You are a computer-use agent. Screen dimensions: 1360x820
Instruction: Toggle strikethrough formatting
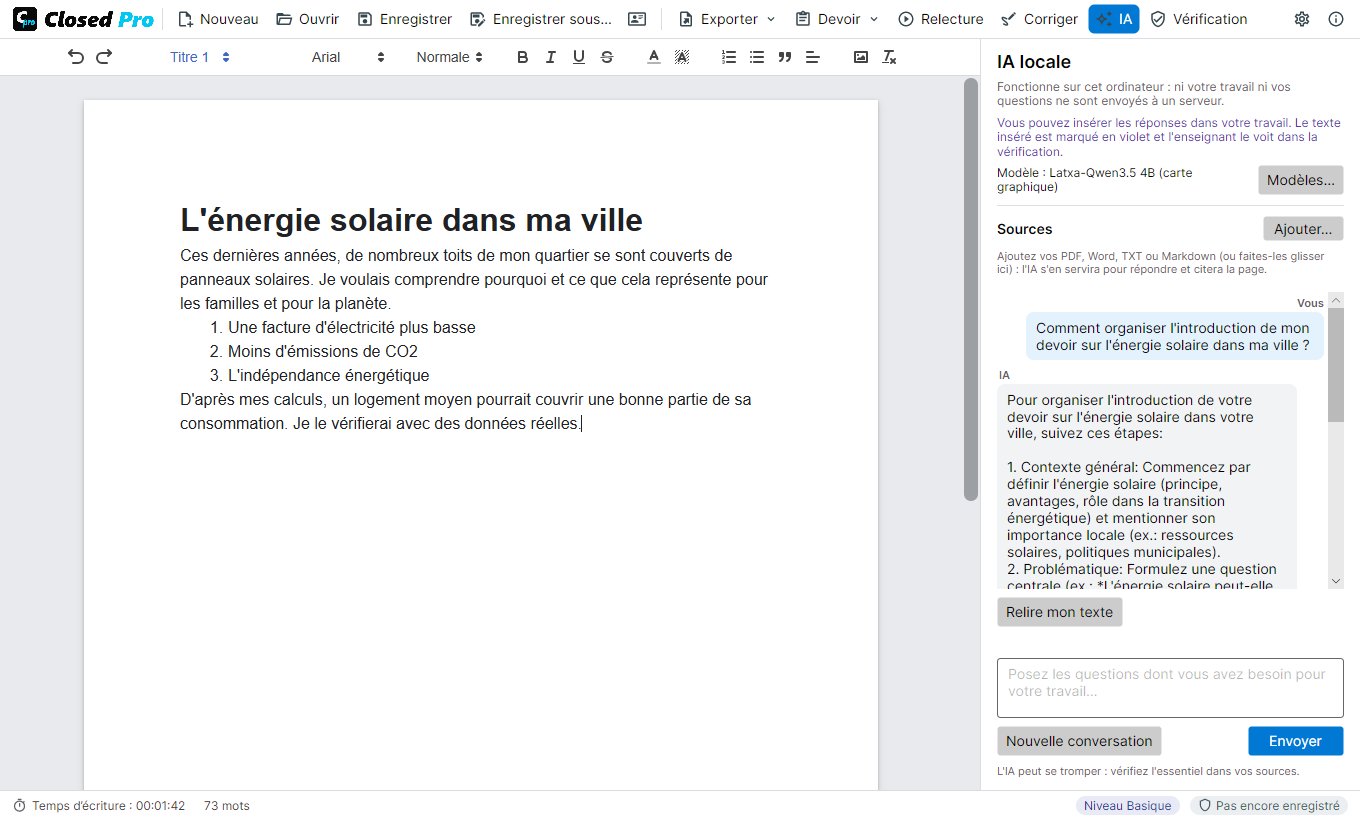tap(607, 57)
